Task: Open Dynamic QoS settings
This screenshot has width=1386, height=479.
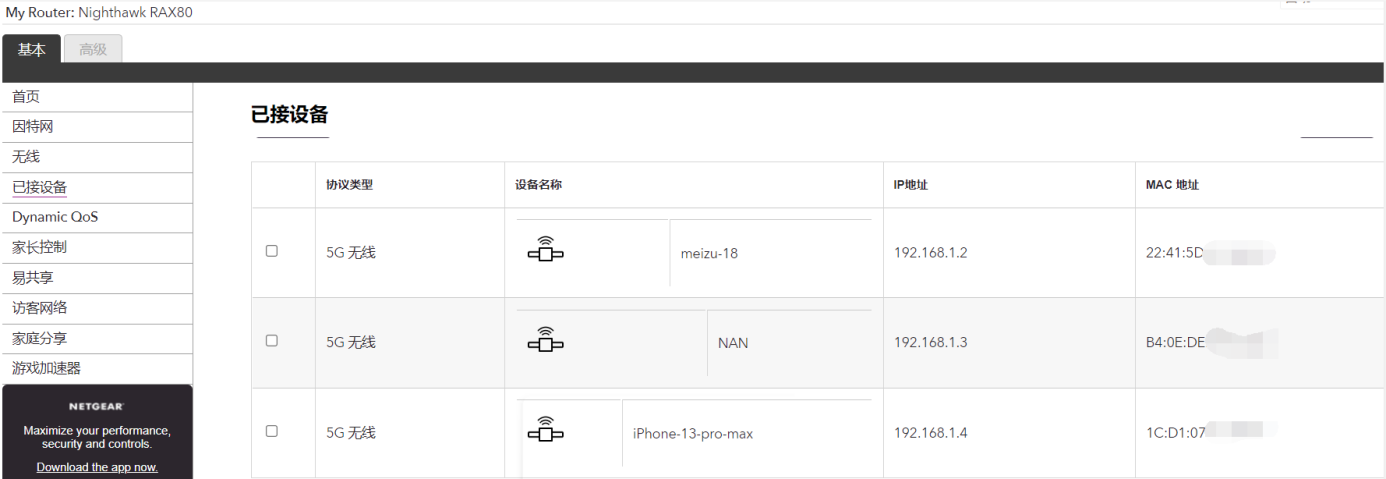Action: (55, 217)
